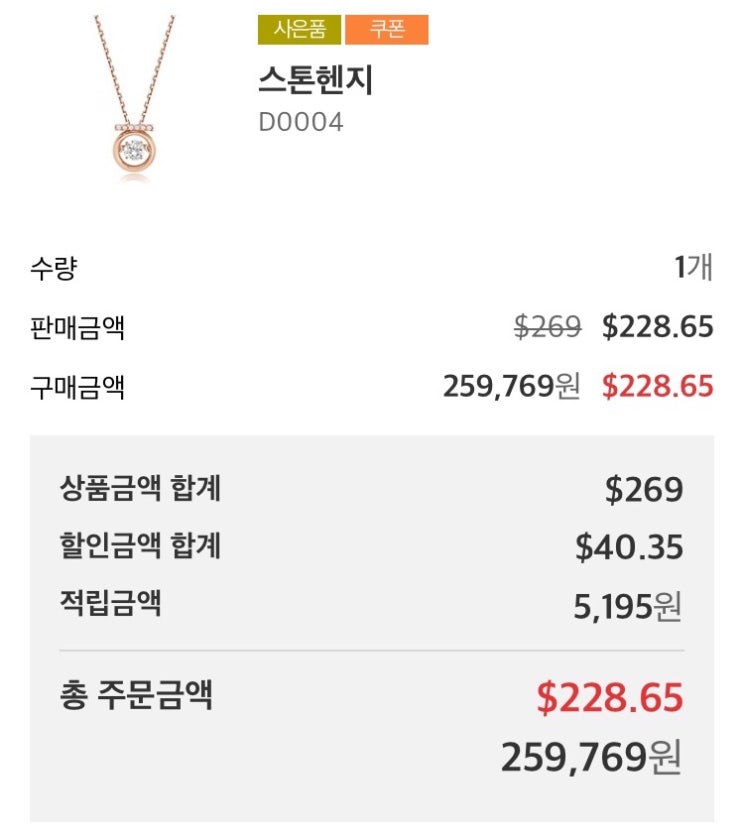Viewport: 743px width, 837px height.
Task: Click the black discounted sale price $228.65
Action: [x=657, y=327]
